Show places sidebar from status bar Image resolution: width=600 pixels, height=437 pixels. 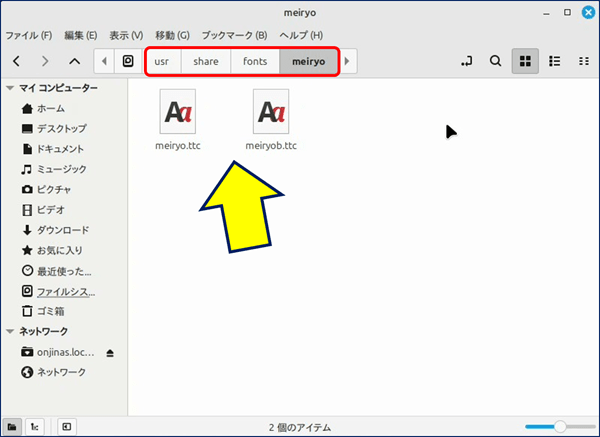(12, 427)
